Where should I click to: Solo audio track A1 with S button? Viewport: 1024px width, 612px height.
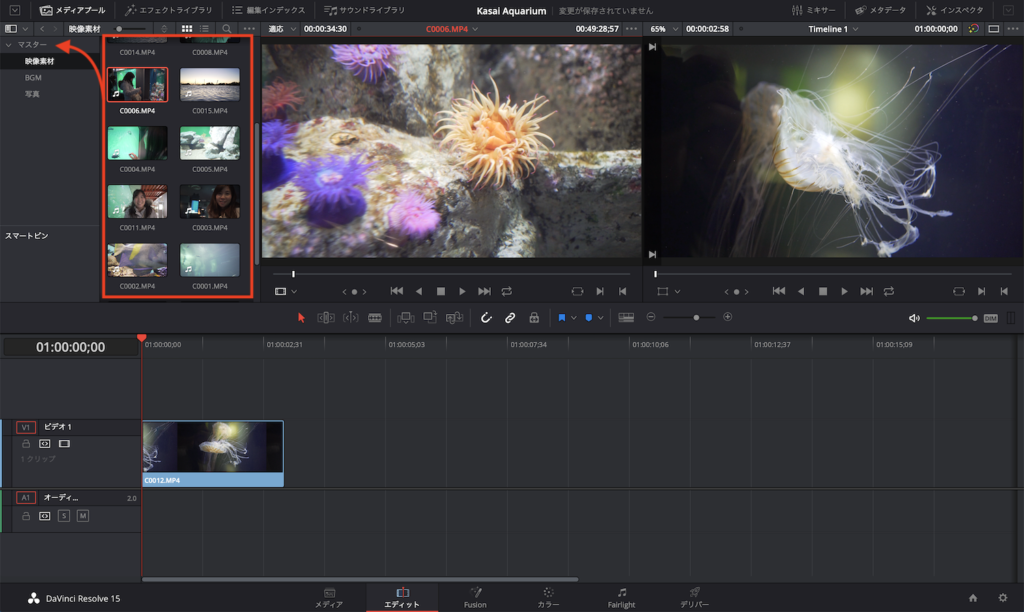[x=64, y=516]
